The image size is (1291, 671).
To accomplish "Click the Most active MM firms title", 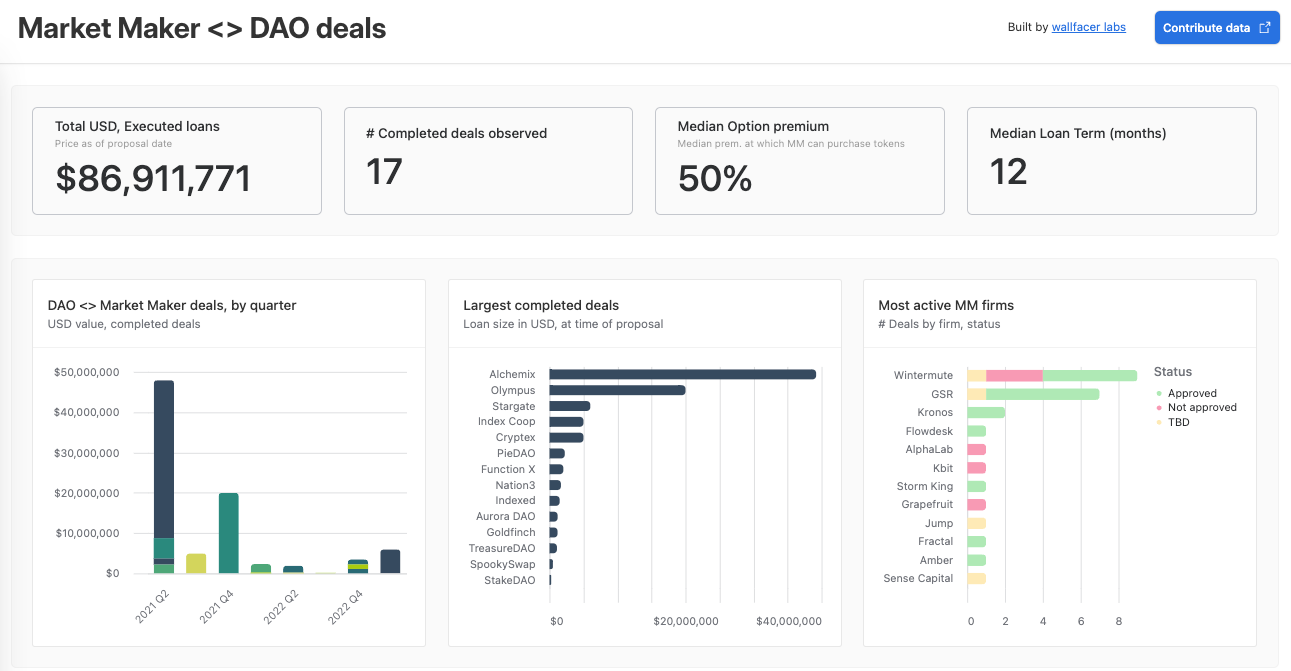I will [x=946, y=305].
